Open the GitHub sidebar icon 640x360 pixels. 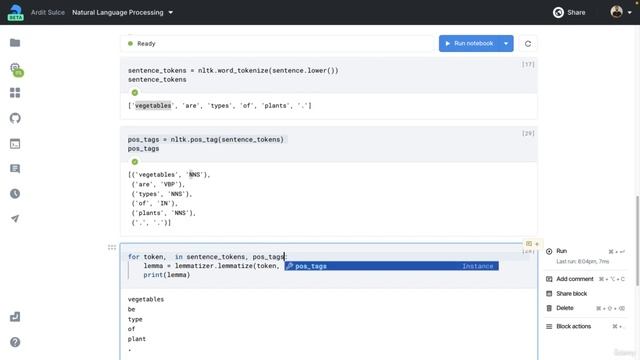15,118
